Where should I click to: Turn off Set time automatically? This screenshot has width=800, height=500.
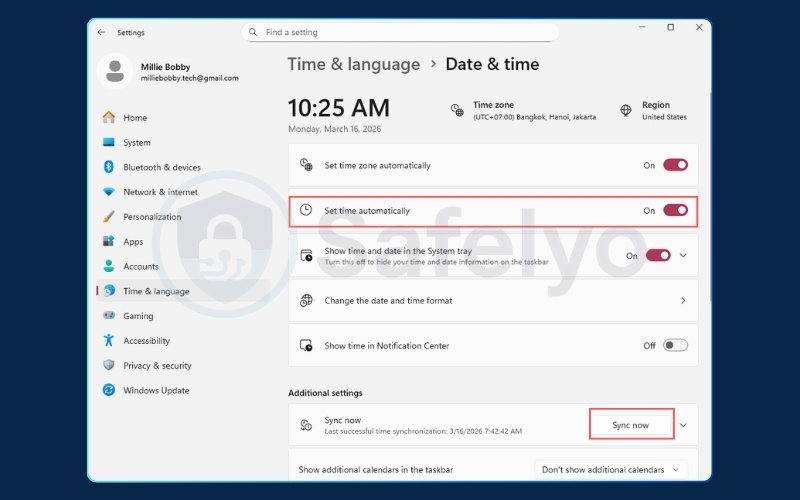pyautogui.click(x=676, y=210)
